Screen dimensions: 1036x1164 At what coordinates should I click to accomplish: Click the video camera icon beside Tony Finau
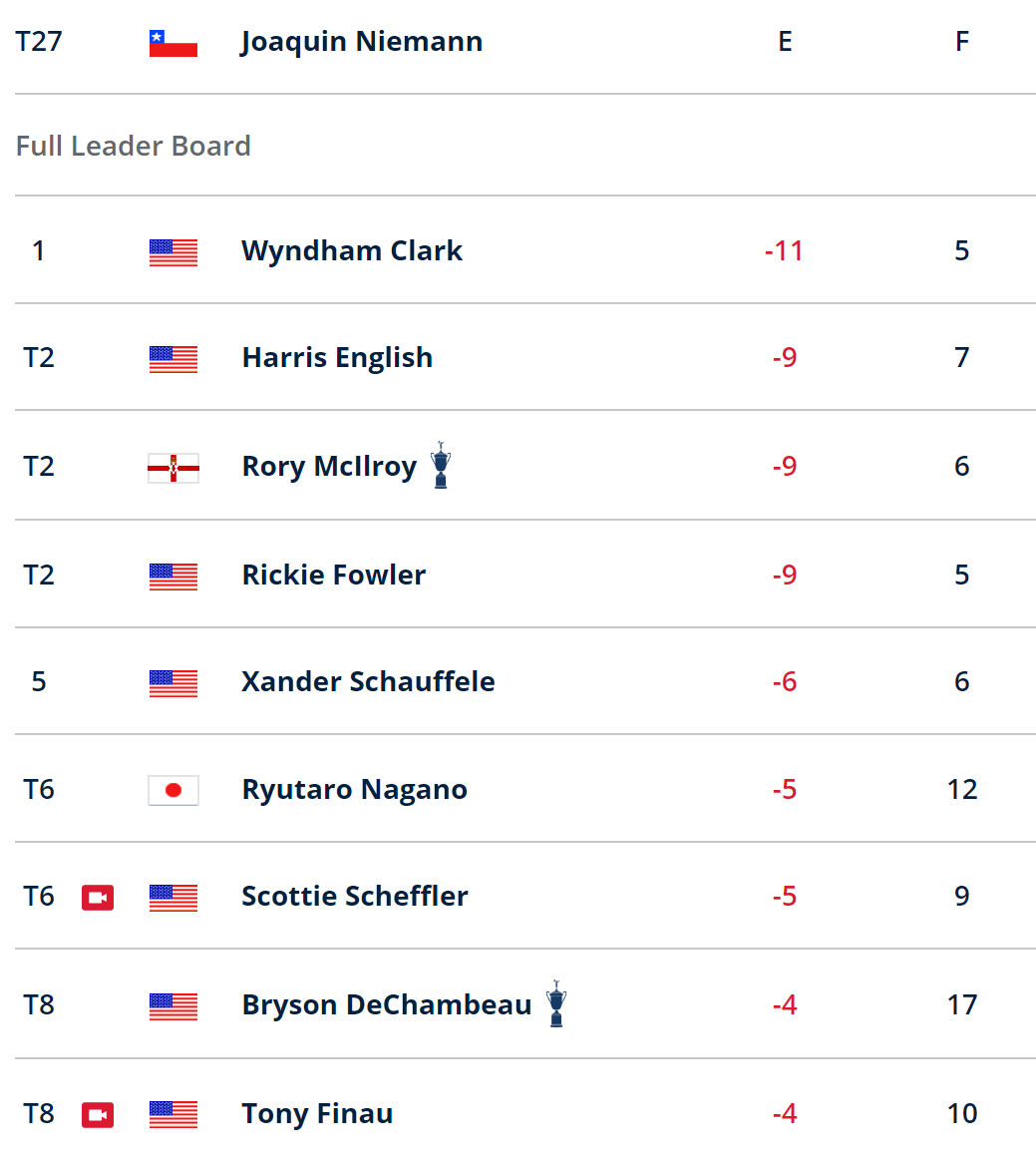click(x=97, y=1115)
